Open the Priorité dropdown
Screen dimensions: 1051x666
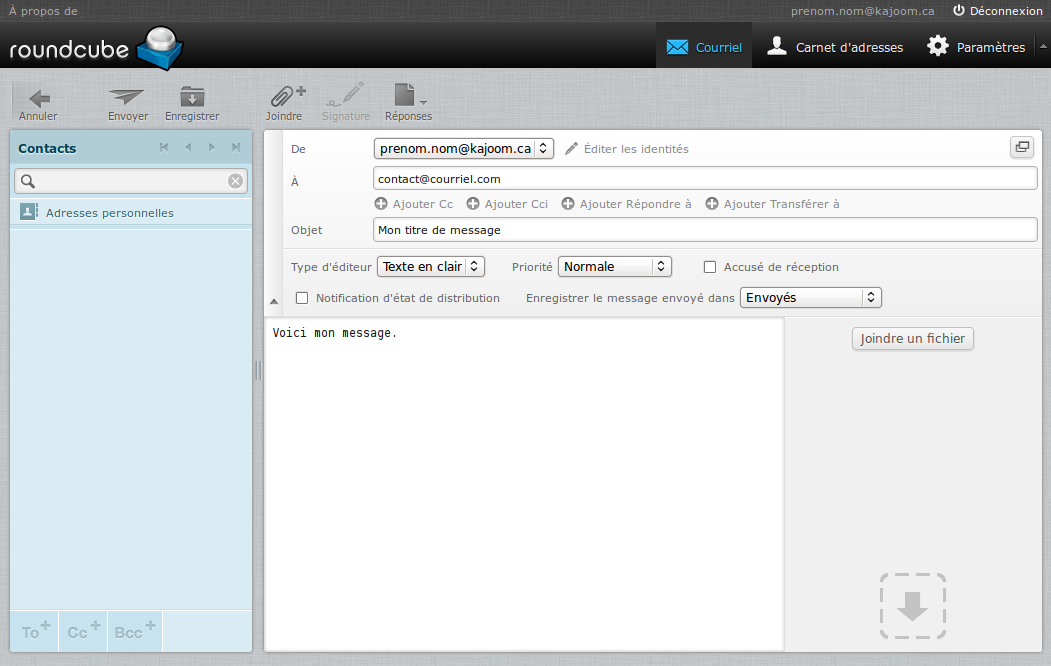tap(615, 267)
